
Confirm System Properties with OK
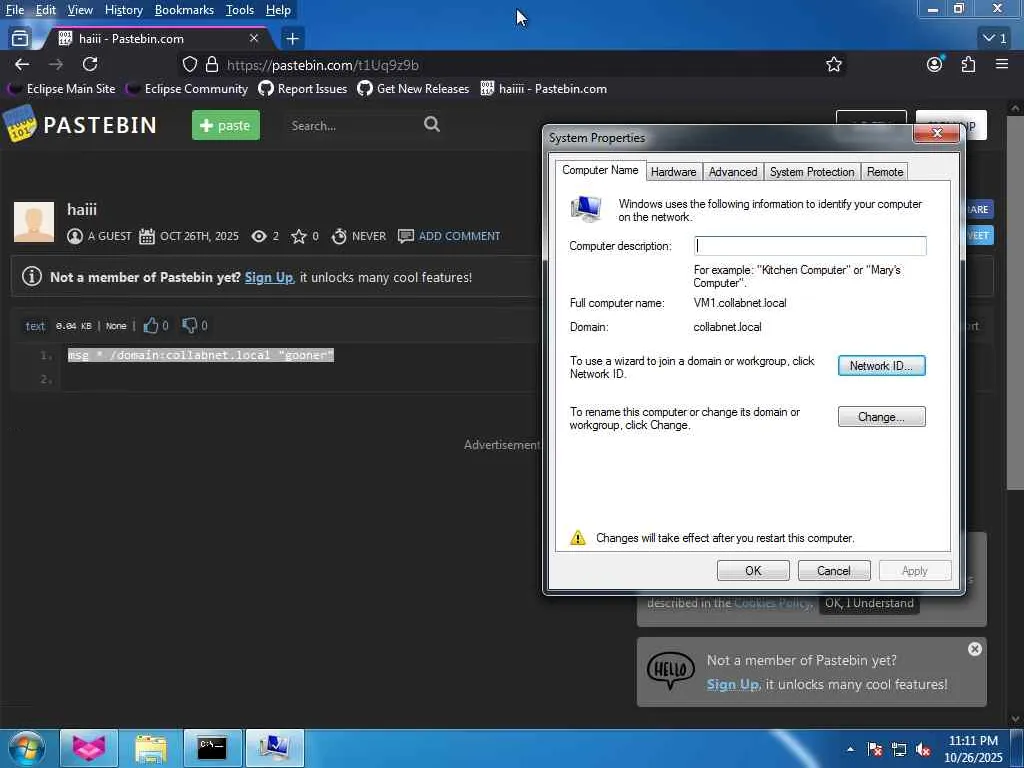tap(753, 571)
